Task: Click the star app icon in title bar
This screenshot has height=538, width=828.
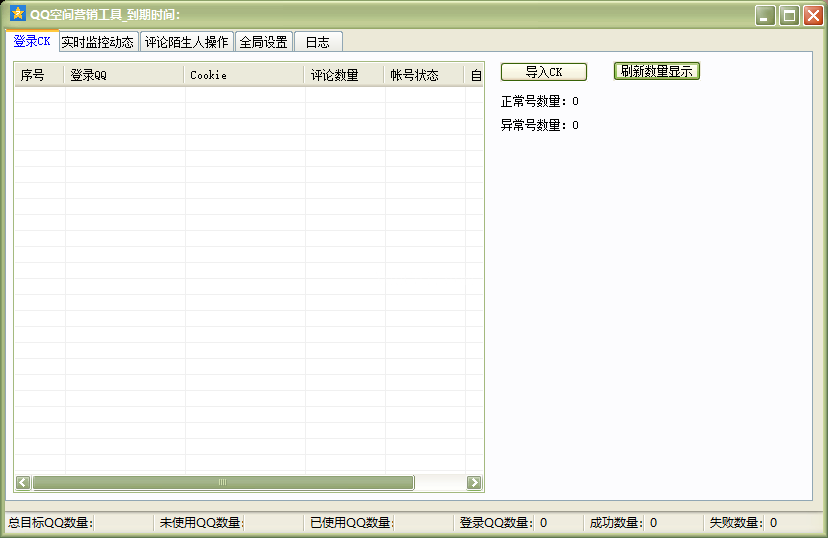Action: [x=17, y=14]
